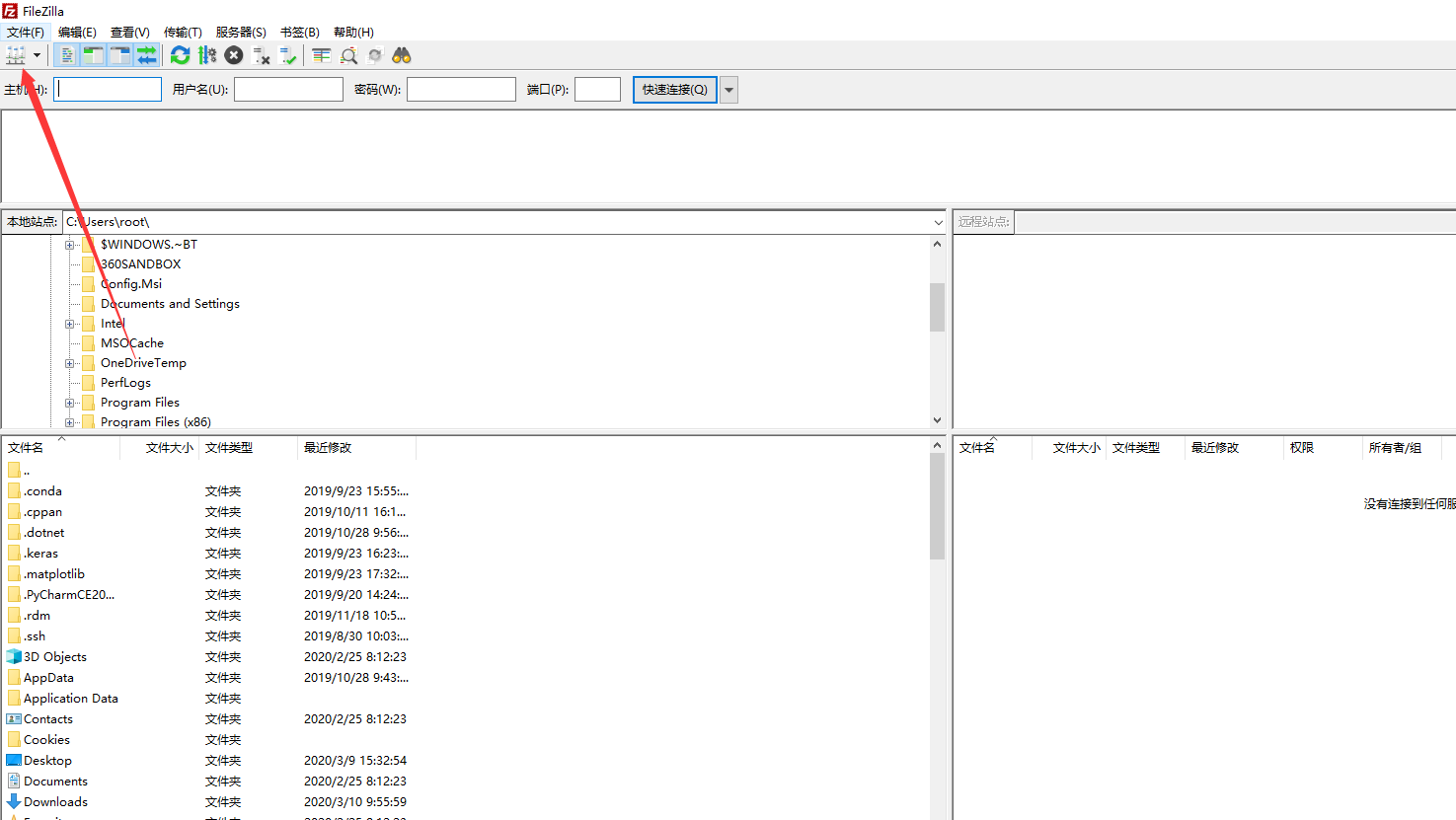Screen dimensions: 1456x820
Task: Open the directory listing filters dialog
Action: (x=322, y=55)
